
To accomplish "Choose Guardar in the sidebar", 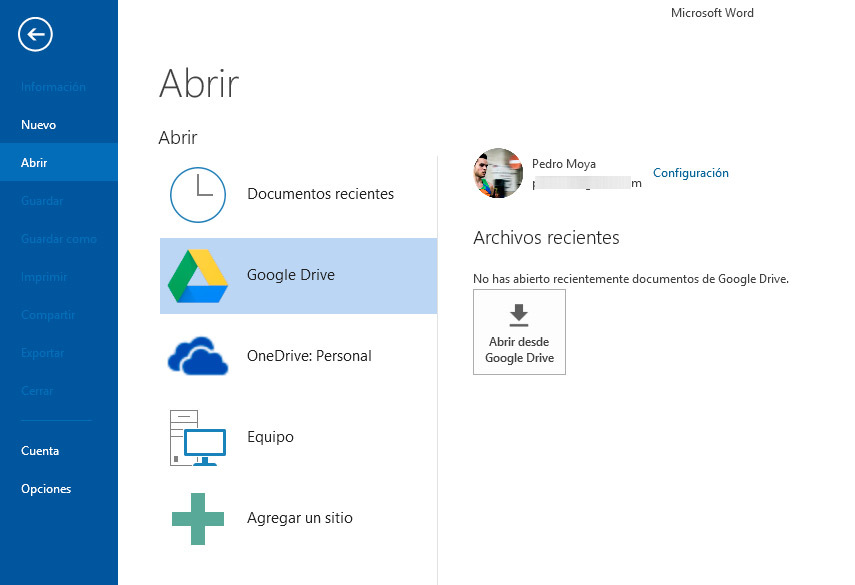I will coord(42,201).
